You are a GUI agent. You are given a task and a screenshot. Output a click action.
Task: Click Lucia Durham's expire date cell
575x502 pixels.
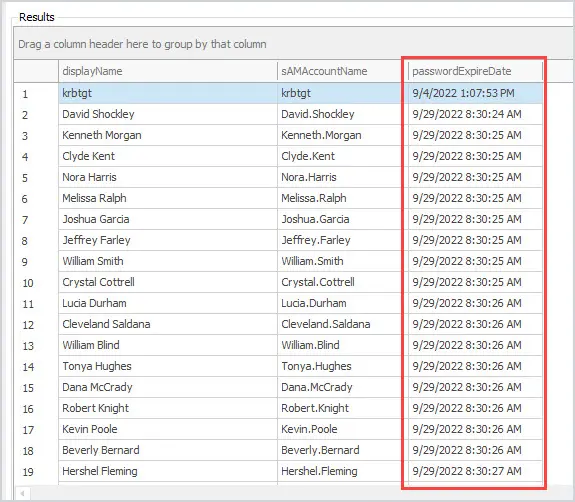point(475,303)
